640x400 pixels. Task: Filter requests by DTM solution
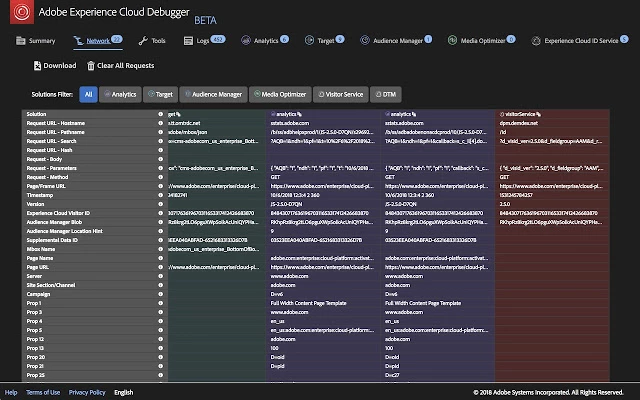pyautogui.click(x=386, y=94)
